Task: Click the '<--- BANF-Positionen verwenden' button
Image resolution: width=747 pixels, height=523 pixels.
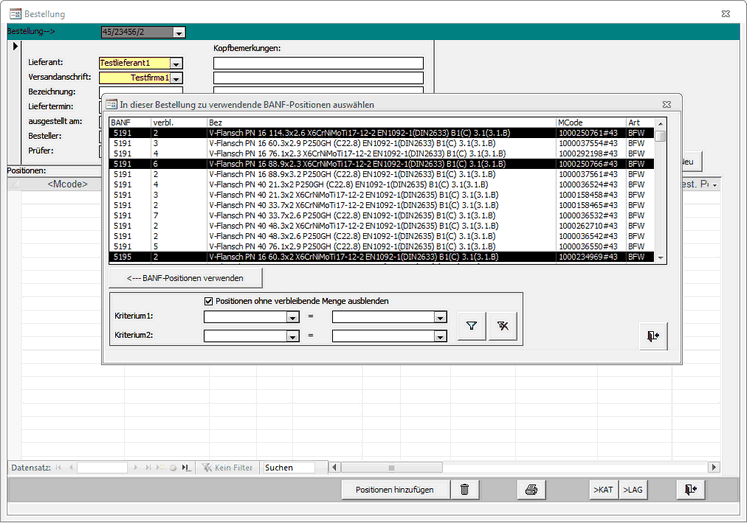Action: (186, 277)
